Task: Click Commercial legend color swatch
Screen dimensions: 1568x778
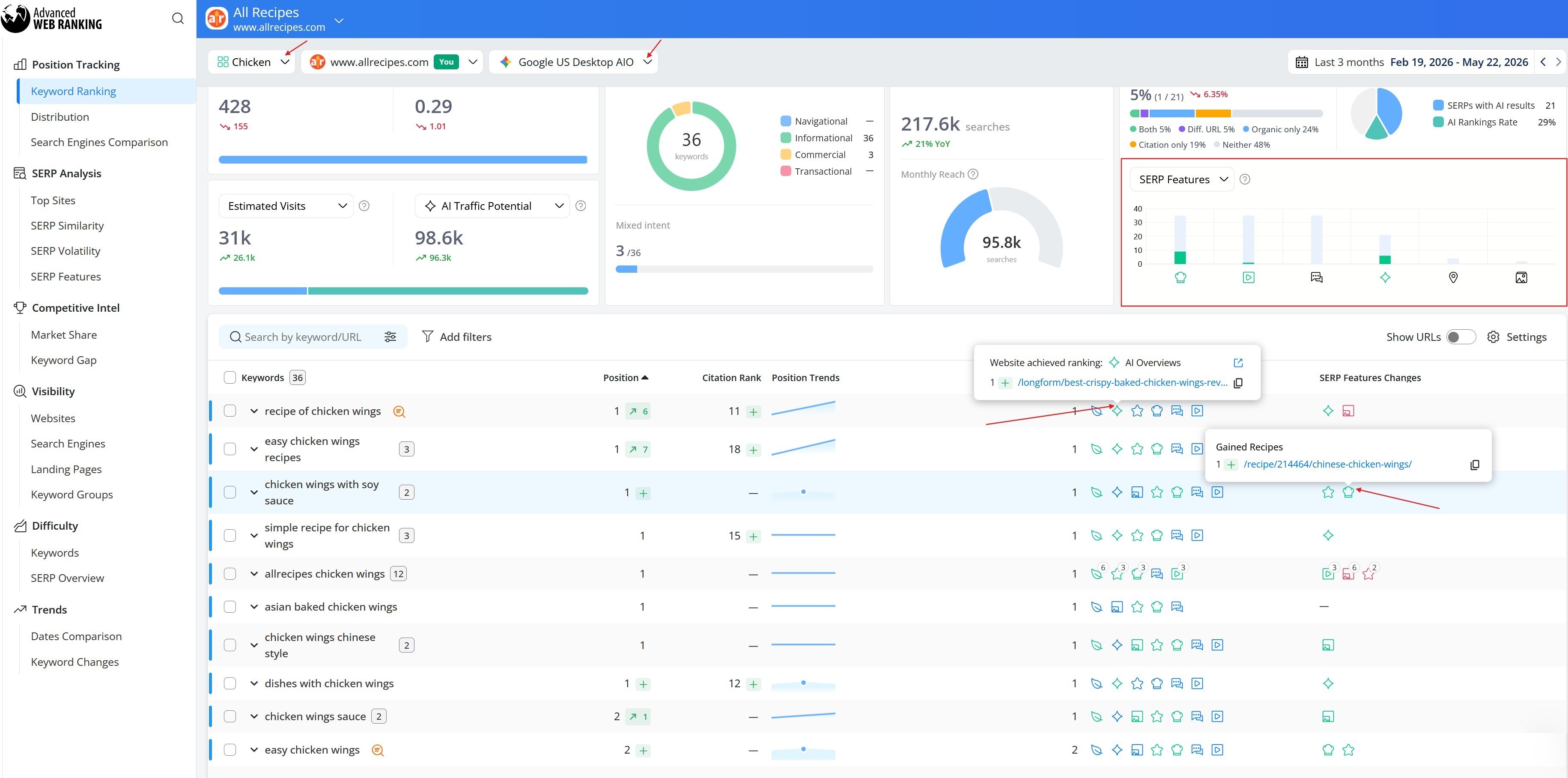Action: click(x=786, y=154)
